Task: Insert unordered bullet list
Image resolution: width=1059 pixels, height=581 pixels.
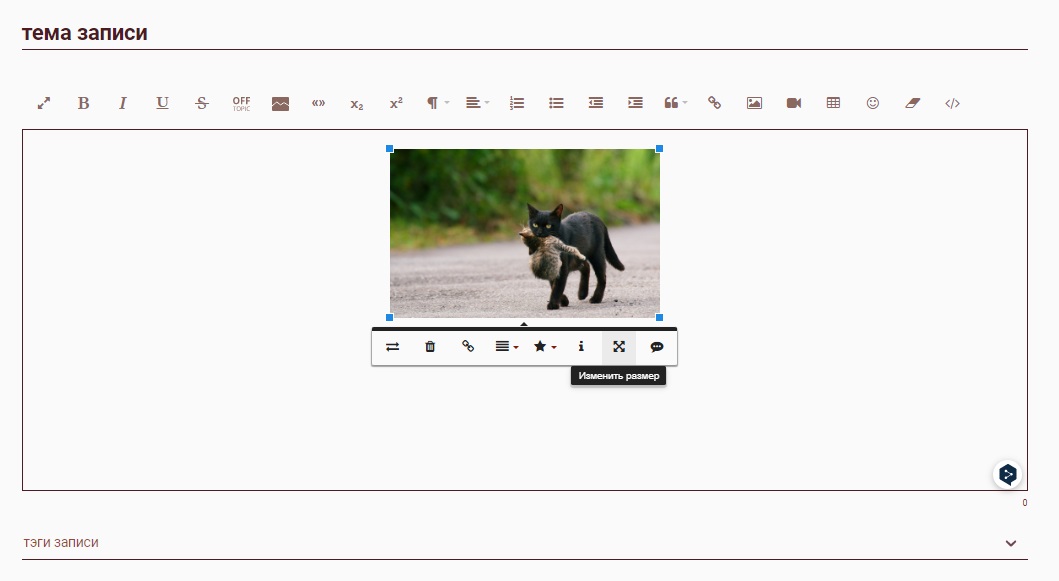Action: pyautogui.click(x=556, y=103)
